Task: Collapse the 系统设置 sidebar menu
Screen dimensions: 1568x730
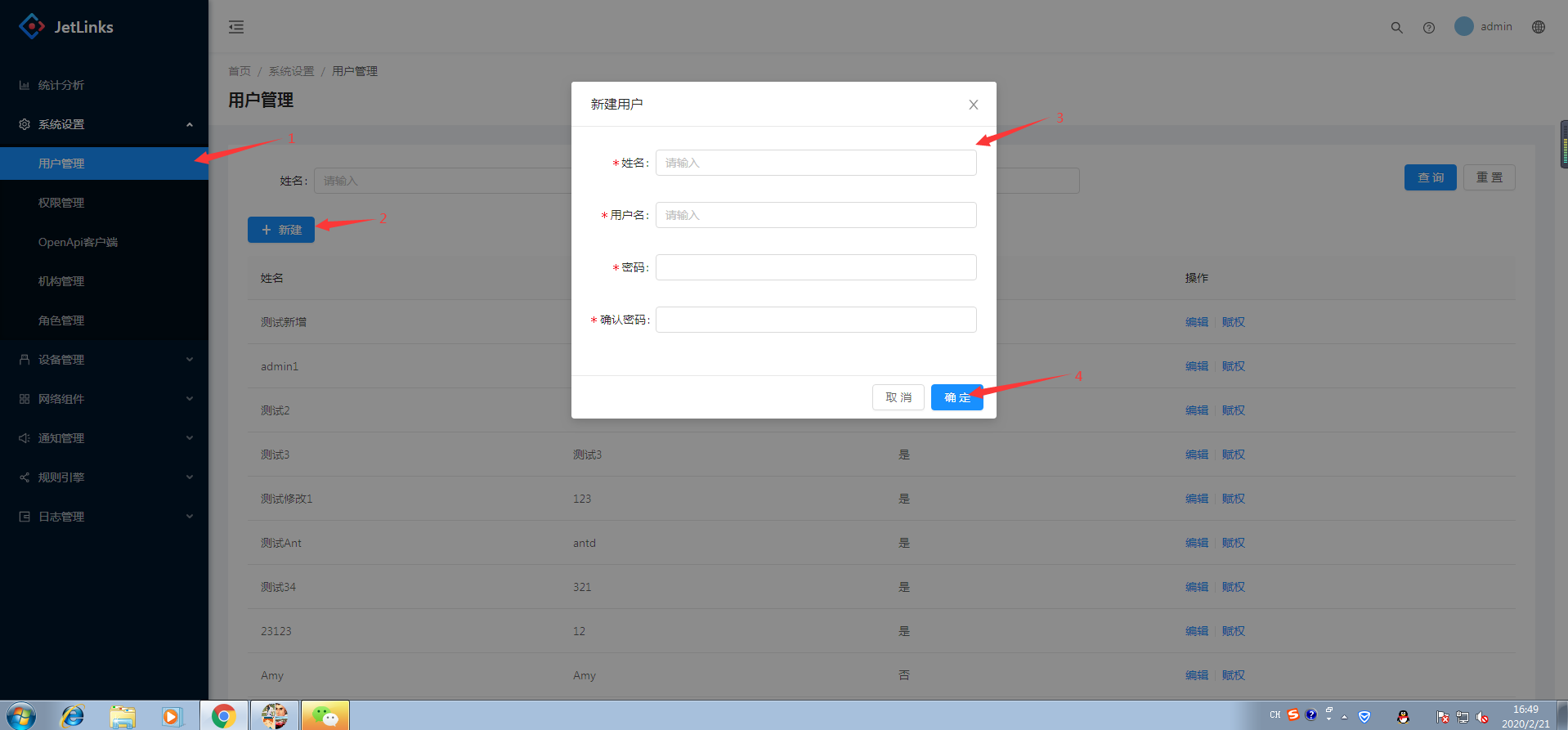Action: click(104, 124)
